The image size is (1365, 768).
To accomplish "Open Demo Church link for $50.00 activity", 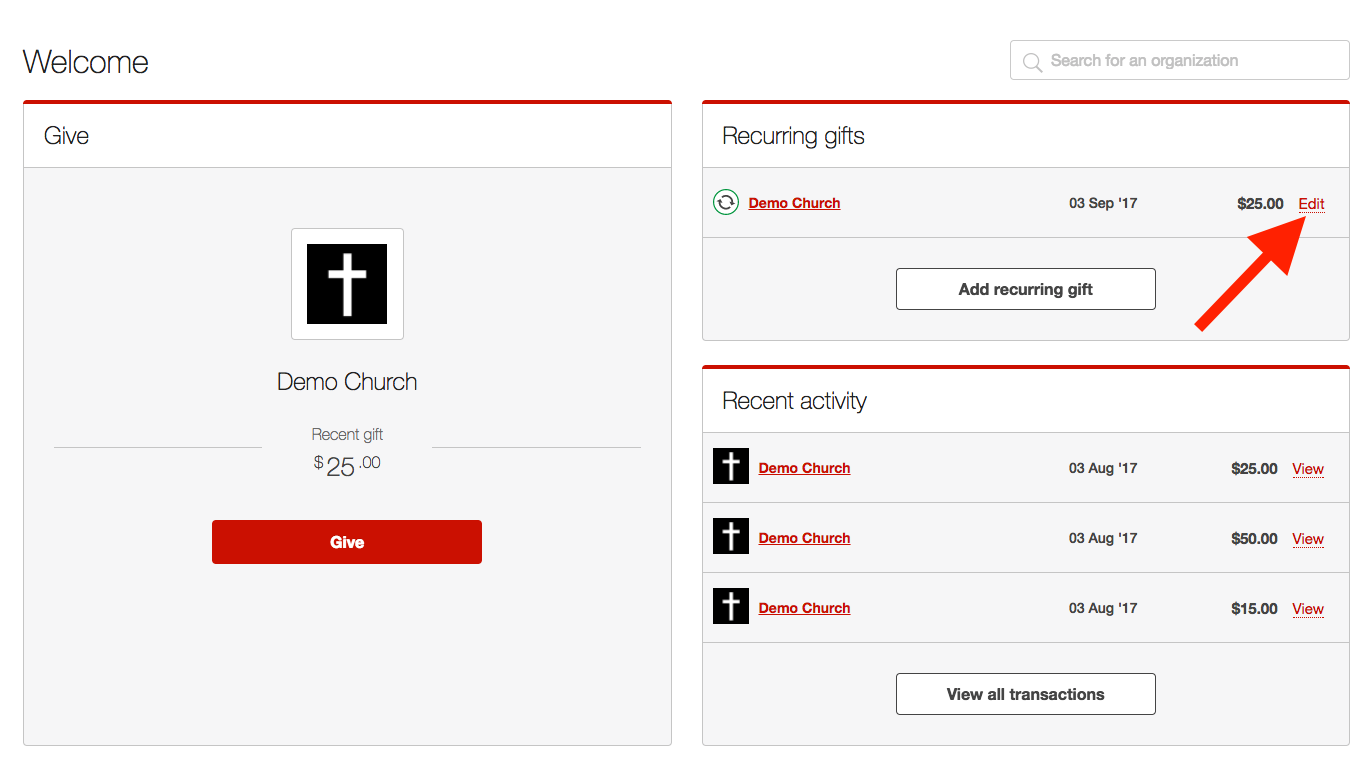I will coord(804,538).
